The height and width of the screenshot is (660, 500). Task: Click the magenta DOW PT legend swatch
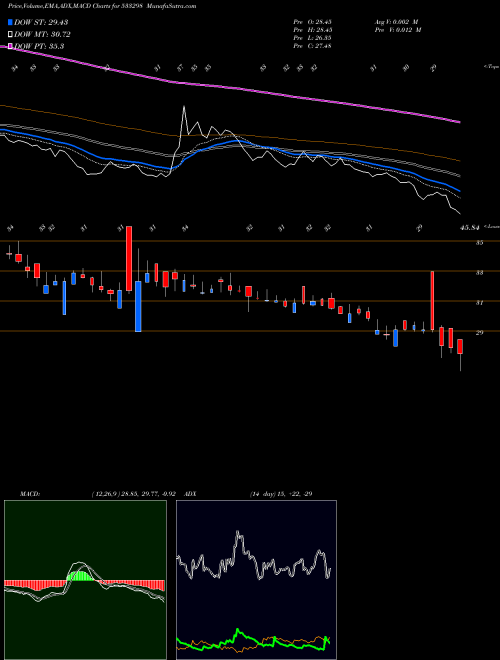coord(11,46)
